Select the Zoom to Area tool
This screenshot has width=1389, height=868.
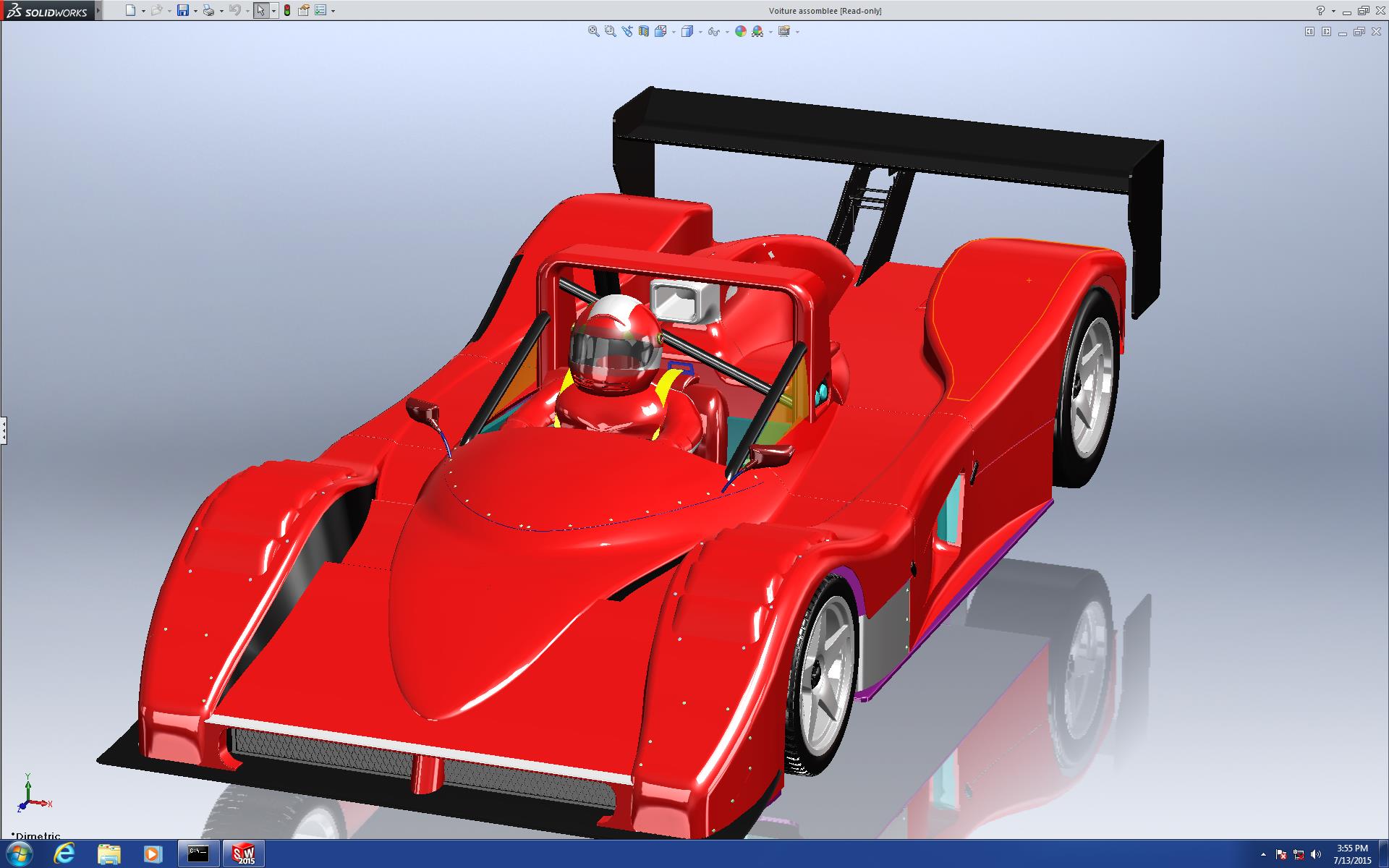(610, 31)
